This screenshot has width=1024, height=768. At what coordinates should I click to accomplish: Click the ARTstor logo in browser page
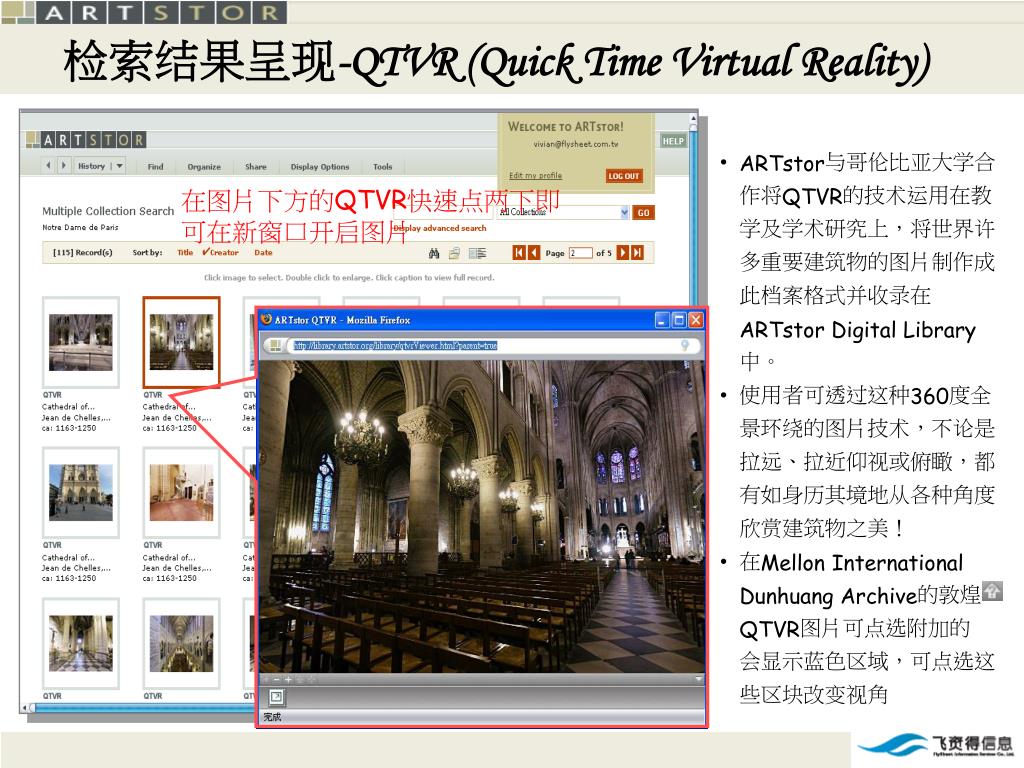click(x=86, y=139)
